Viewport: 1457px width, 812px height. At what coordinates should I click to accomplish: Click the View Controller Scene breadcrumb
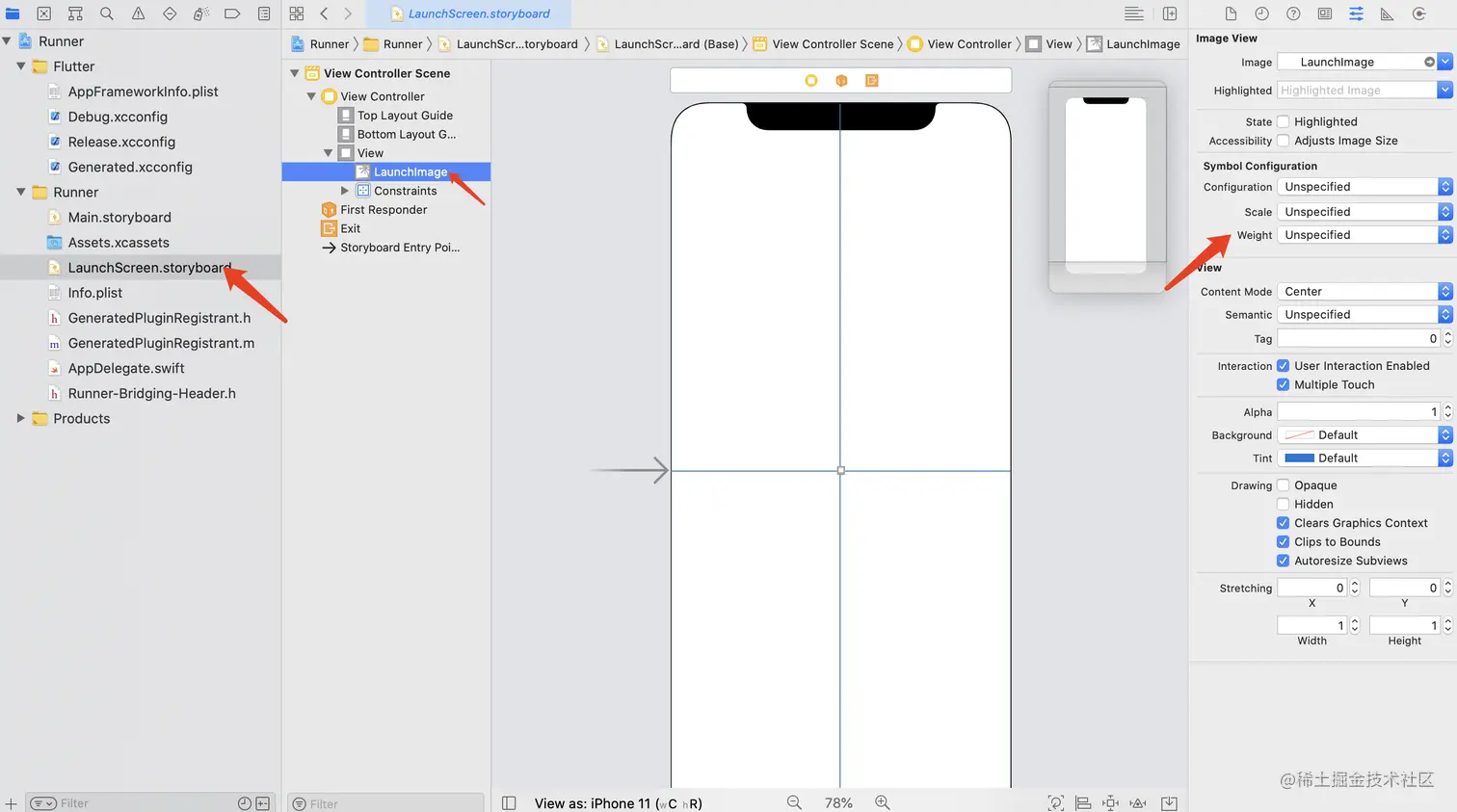(x=824, y=44)
